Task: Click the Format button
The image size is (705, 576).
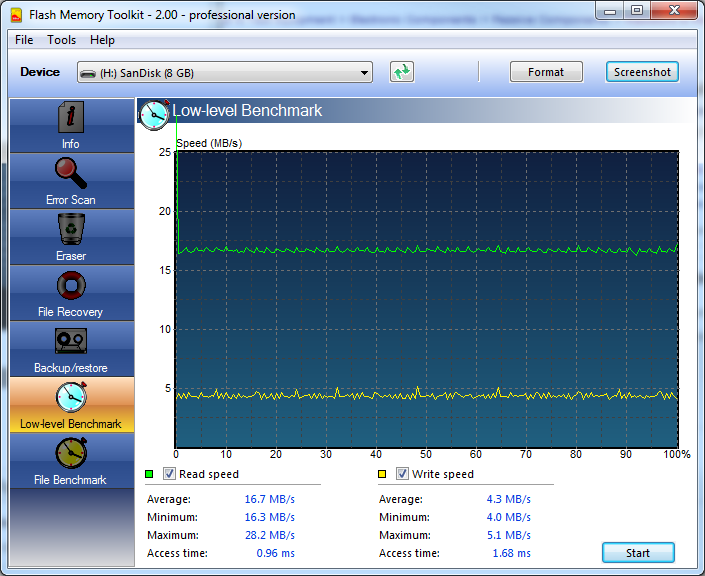Action: (x=546, y=72)
